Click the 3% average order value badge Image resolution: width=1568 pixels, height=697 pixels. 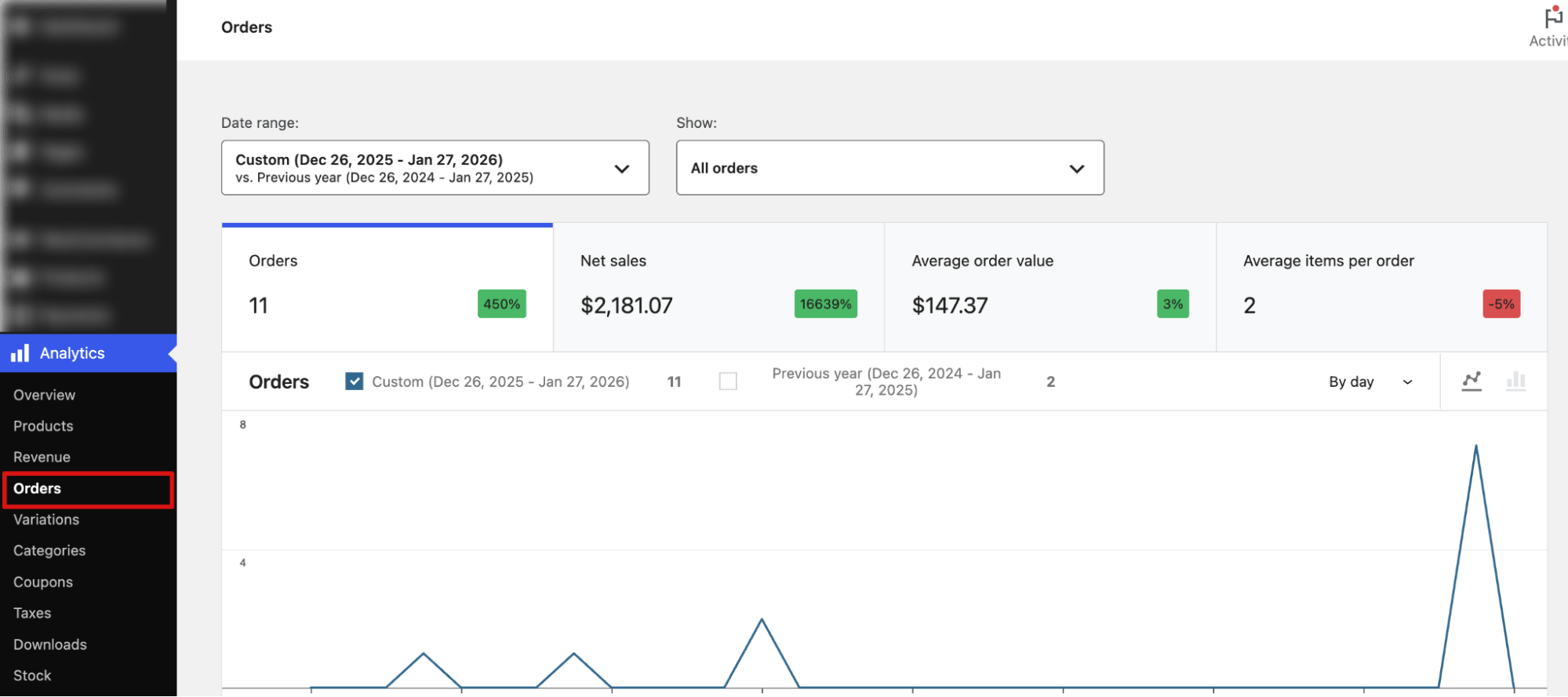click(1173, 304)
